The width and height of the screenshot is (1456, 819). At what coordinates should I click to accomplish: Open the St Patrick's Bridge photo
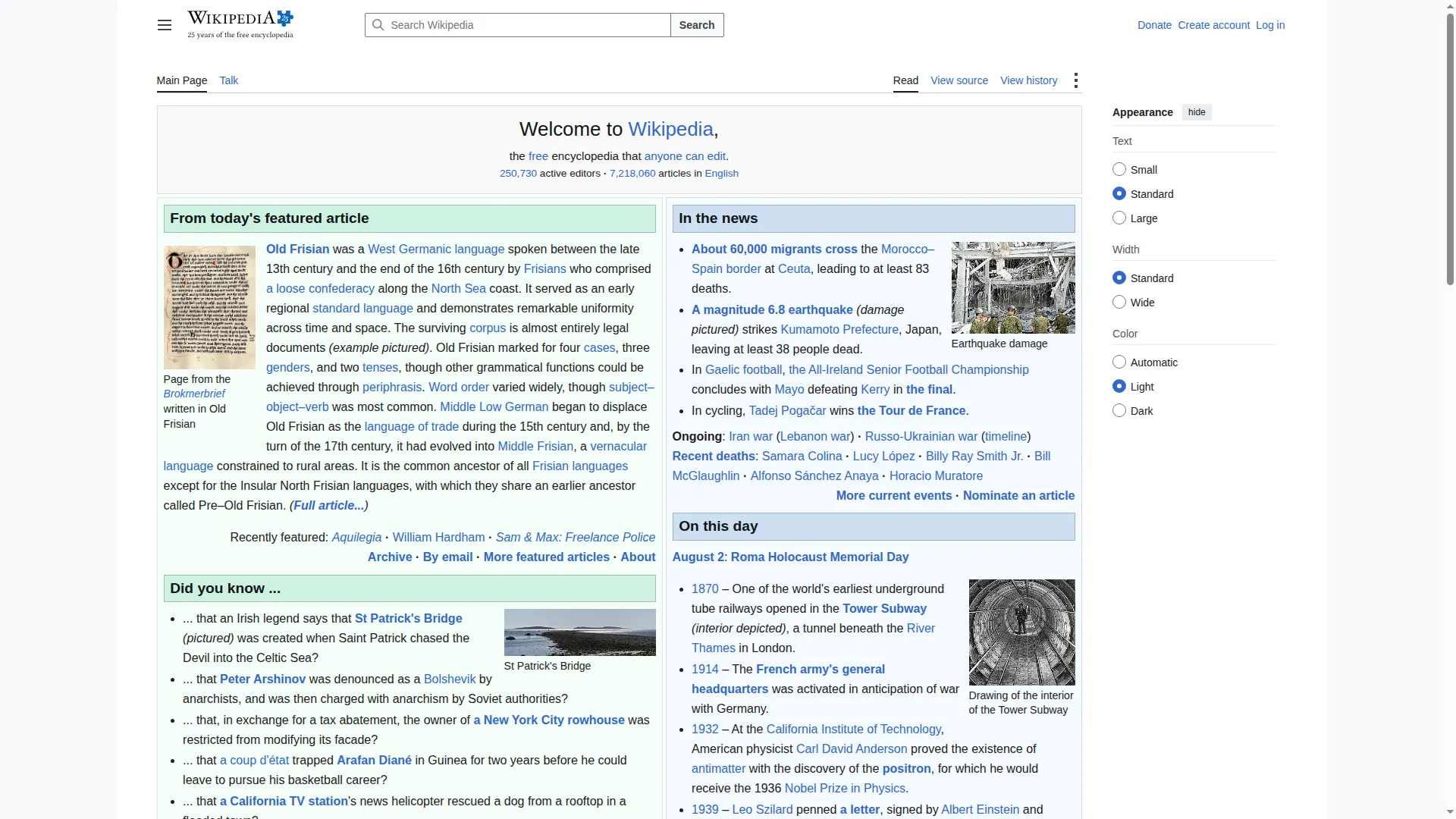click(x=580, y=632)
